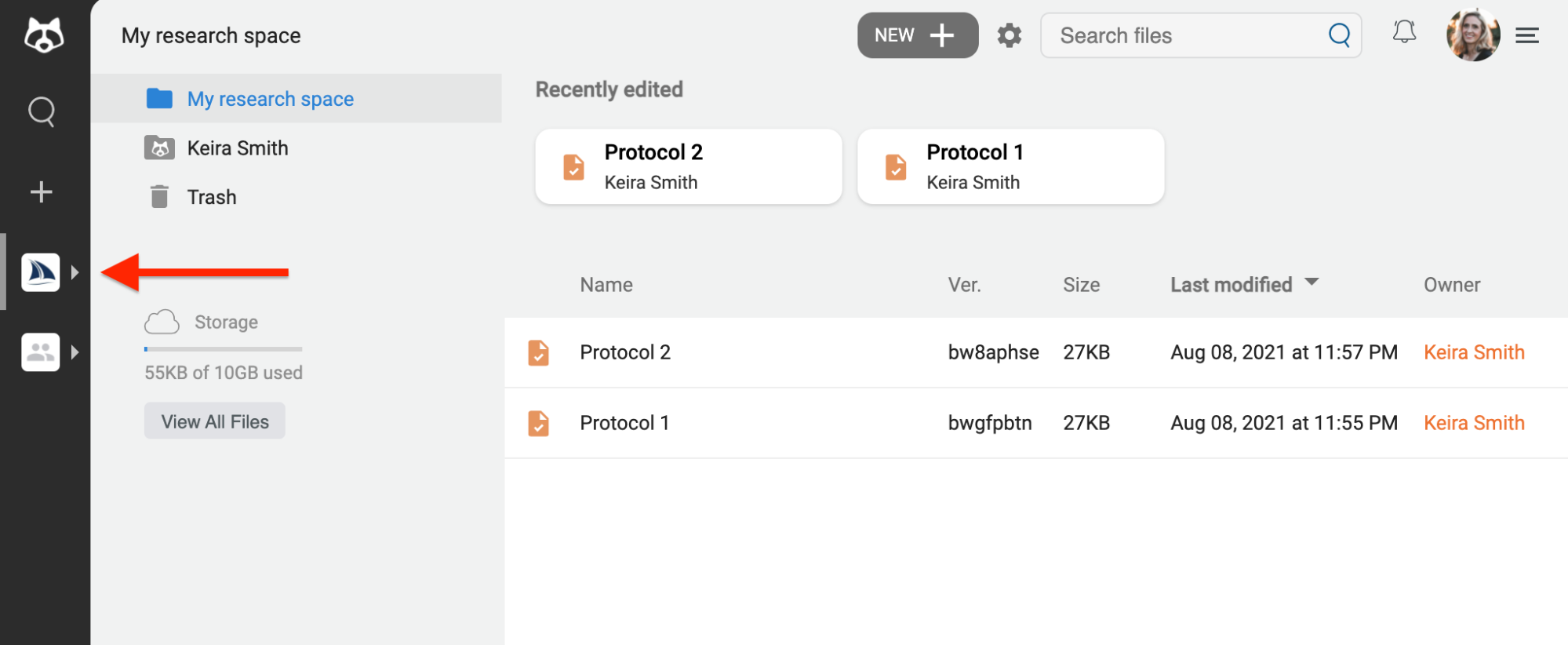Open the hamburger menu
This screenshot has width=1568, height=645.
tap(1526, 35)
